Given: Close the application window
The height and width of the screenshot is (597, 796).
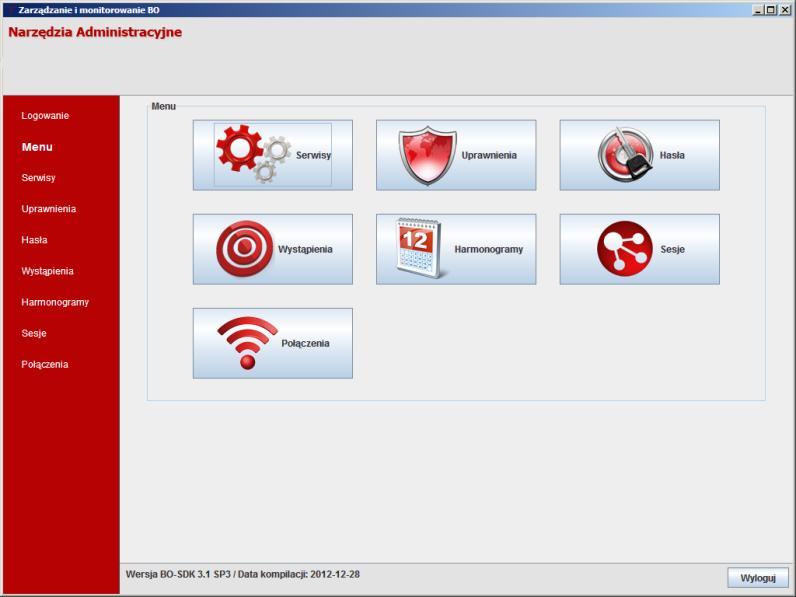Looking at the screenshot, I should click(784, 10).
